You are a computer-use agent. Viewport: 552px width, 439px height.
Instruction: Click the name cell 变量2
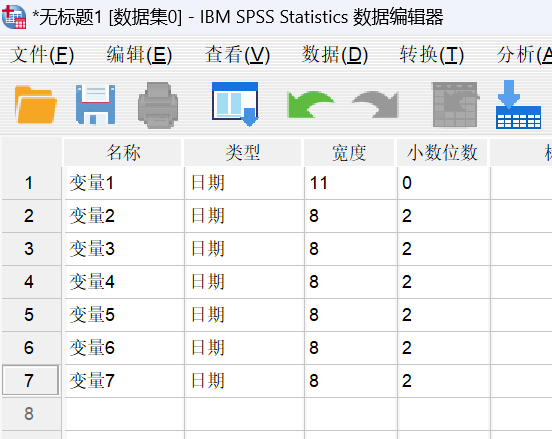coord(125,216)
